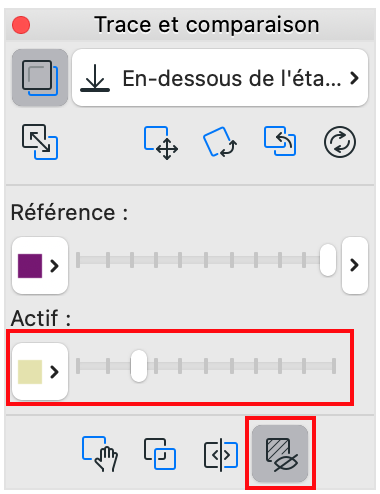This screenshot has height=494, width=380.
Task: Click the beige Actif color swatch
Action: coord(30,372)
